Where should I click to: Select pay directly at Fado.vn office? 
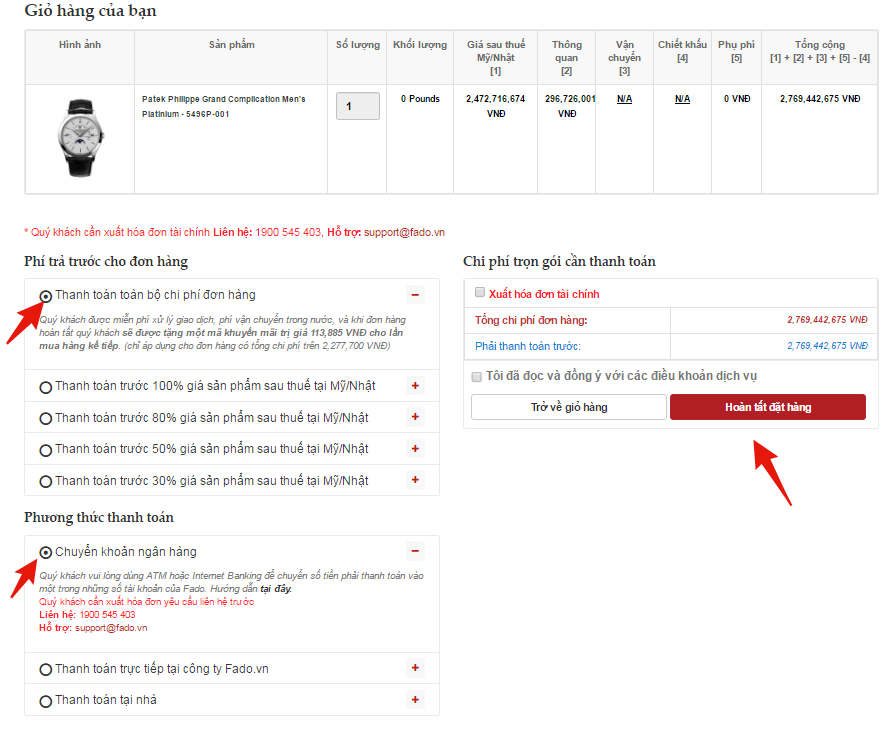(x=46, y=670)
